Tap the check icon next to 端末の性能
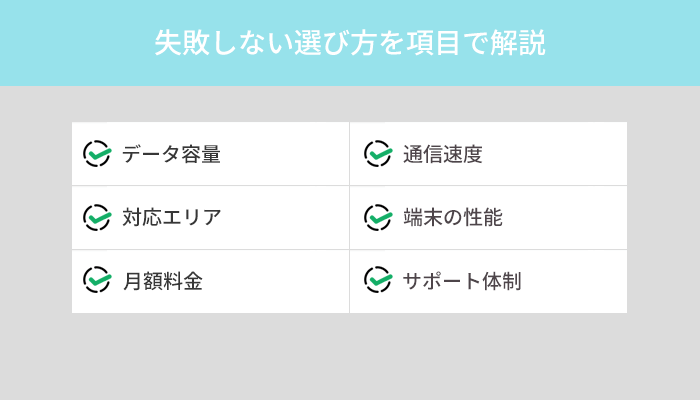The width and height of the screenshot is (700, 400). tap(377, 217)
